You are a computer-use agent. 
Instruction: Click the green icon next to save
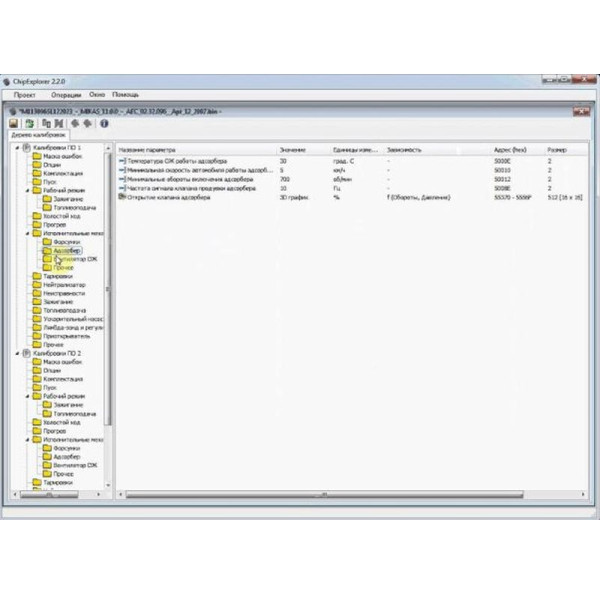[31, 123]
